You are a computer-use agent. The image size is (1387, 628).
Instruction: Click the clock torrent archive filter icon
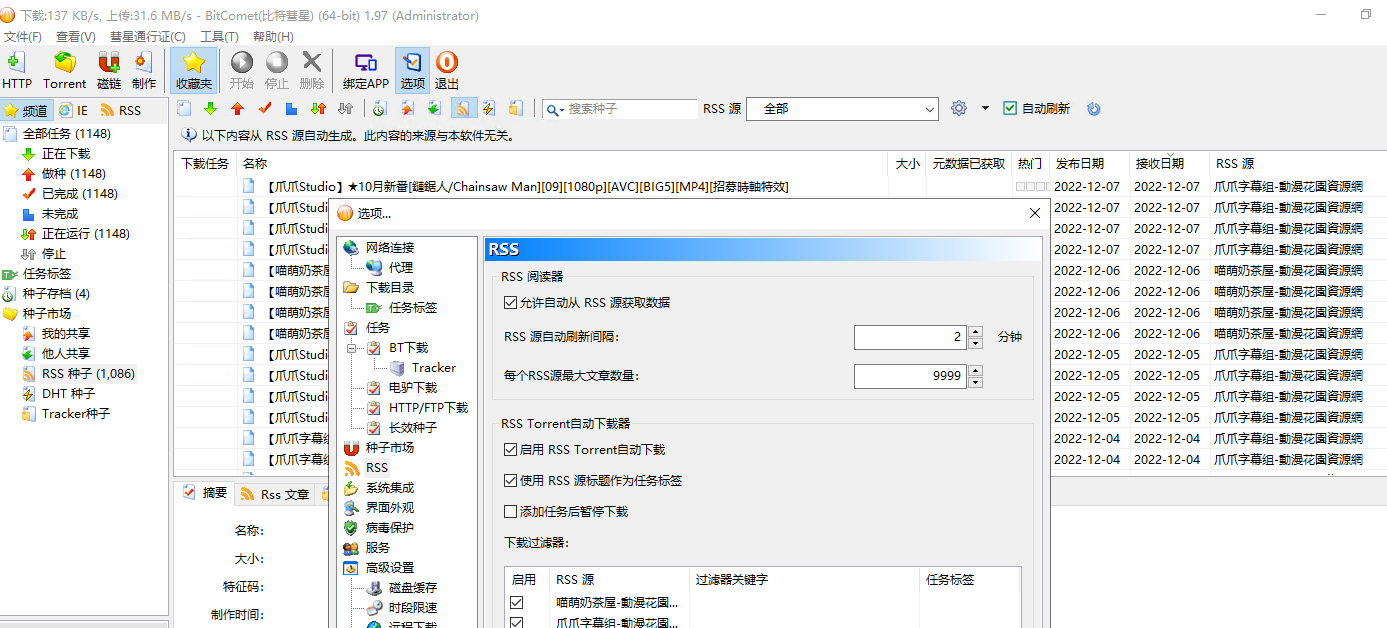tap(380, 108)
